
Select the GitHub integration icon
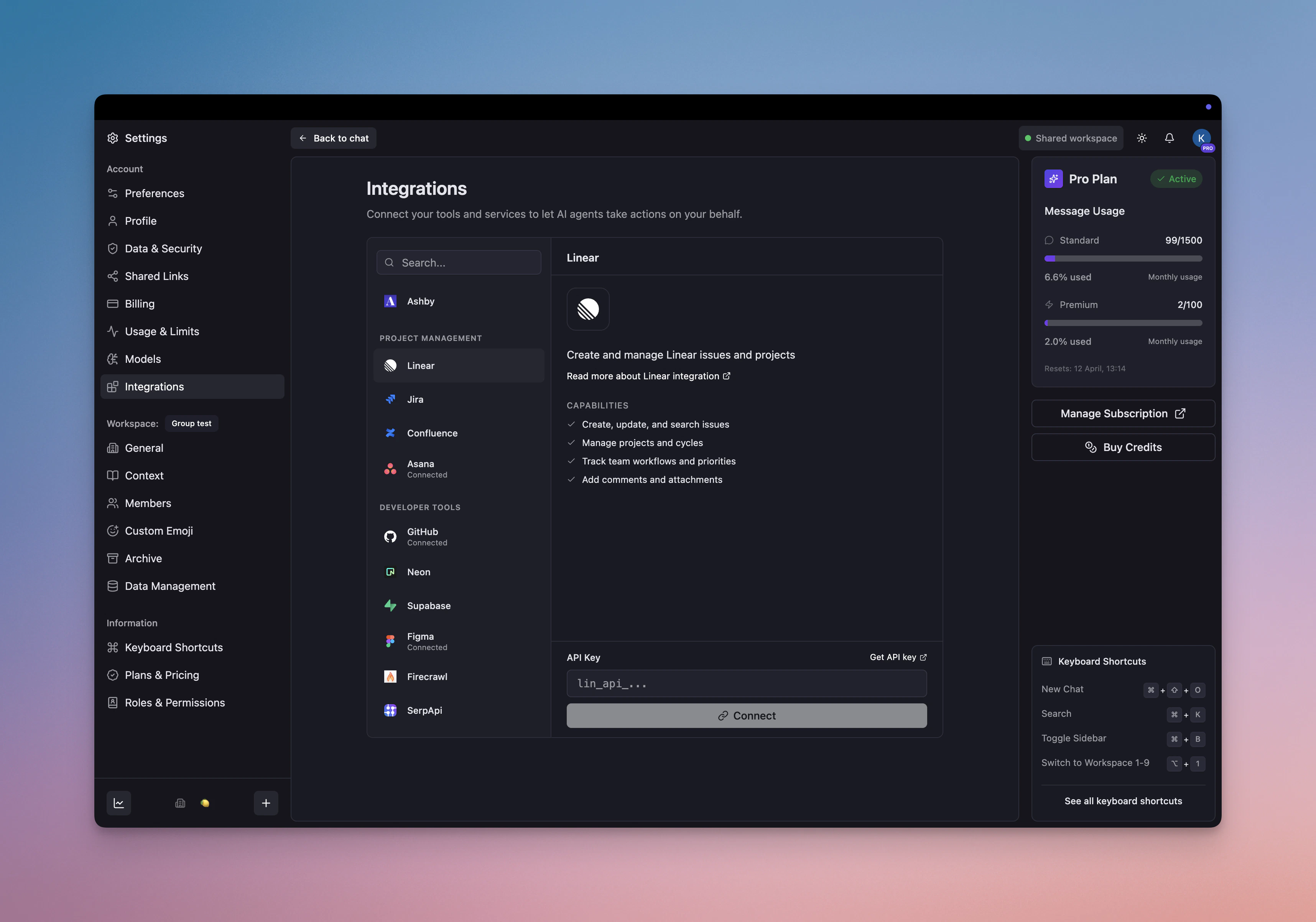(390, 536)
